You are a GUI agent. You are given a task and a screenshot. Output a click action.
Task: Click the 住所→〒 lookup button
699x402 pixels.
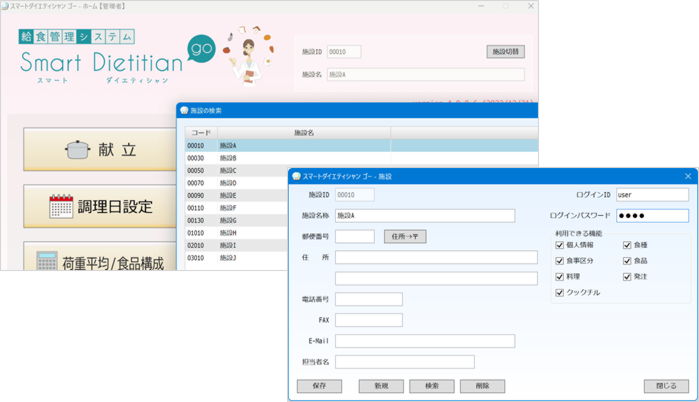[405, 237]
